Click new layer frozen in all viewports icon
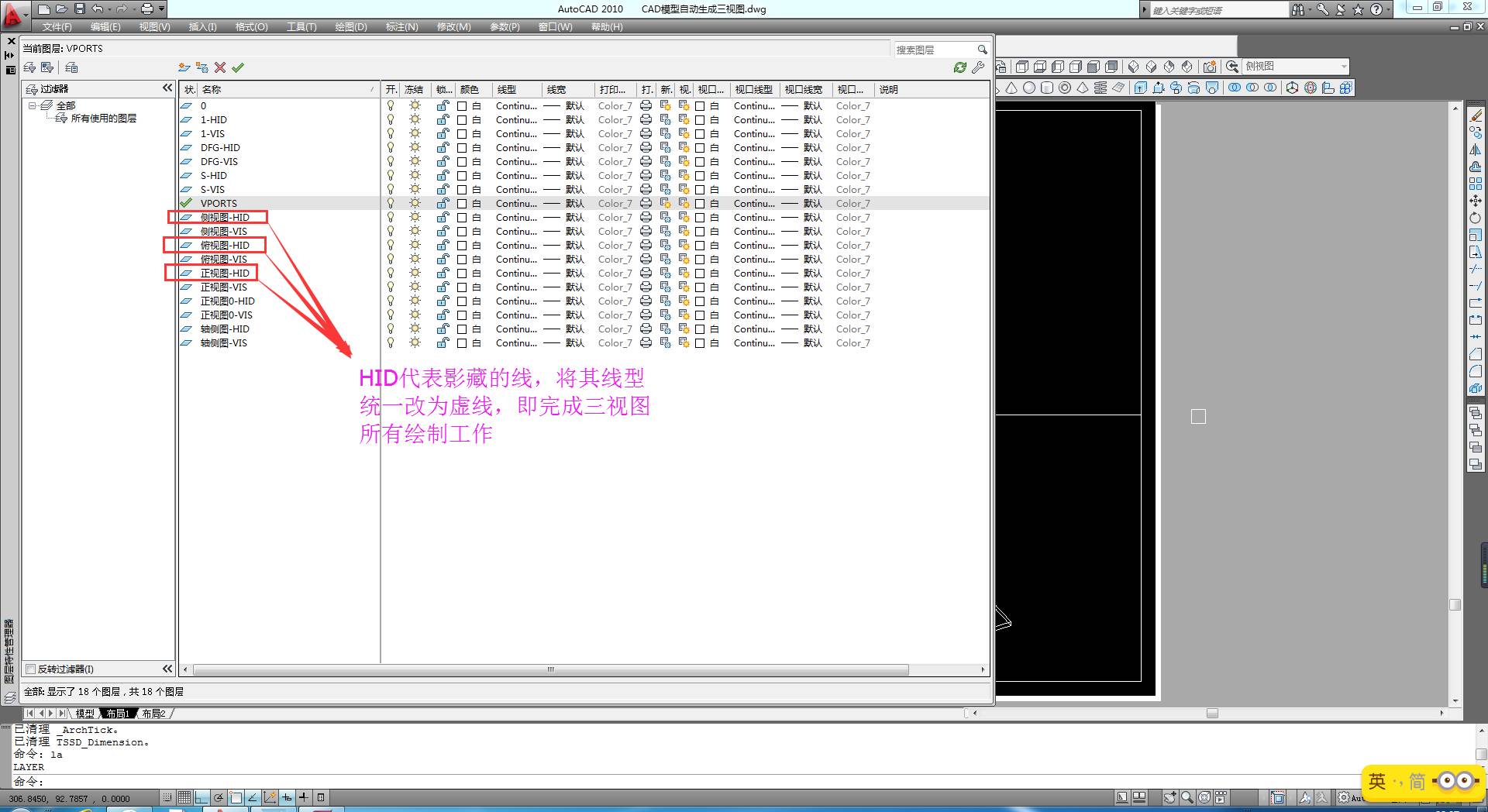The height and width of the screenshot is (812, 1488). click(x=202, y=67)
